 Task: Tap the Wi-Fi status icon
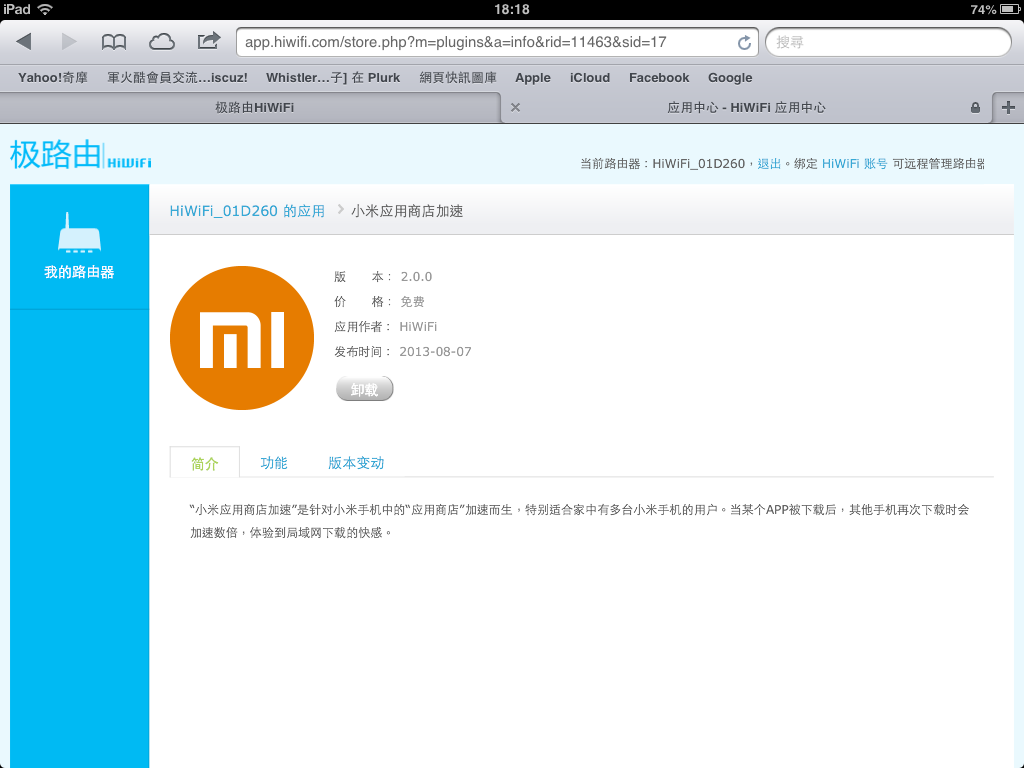click(x=45, y=9)
